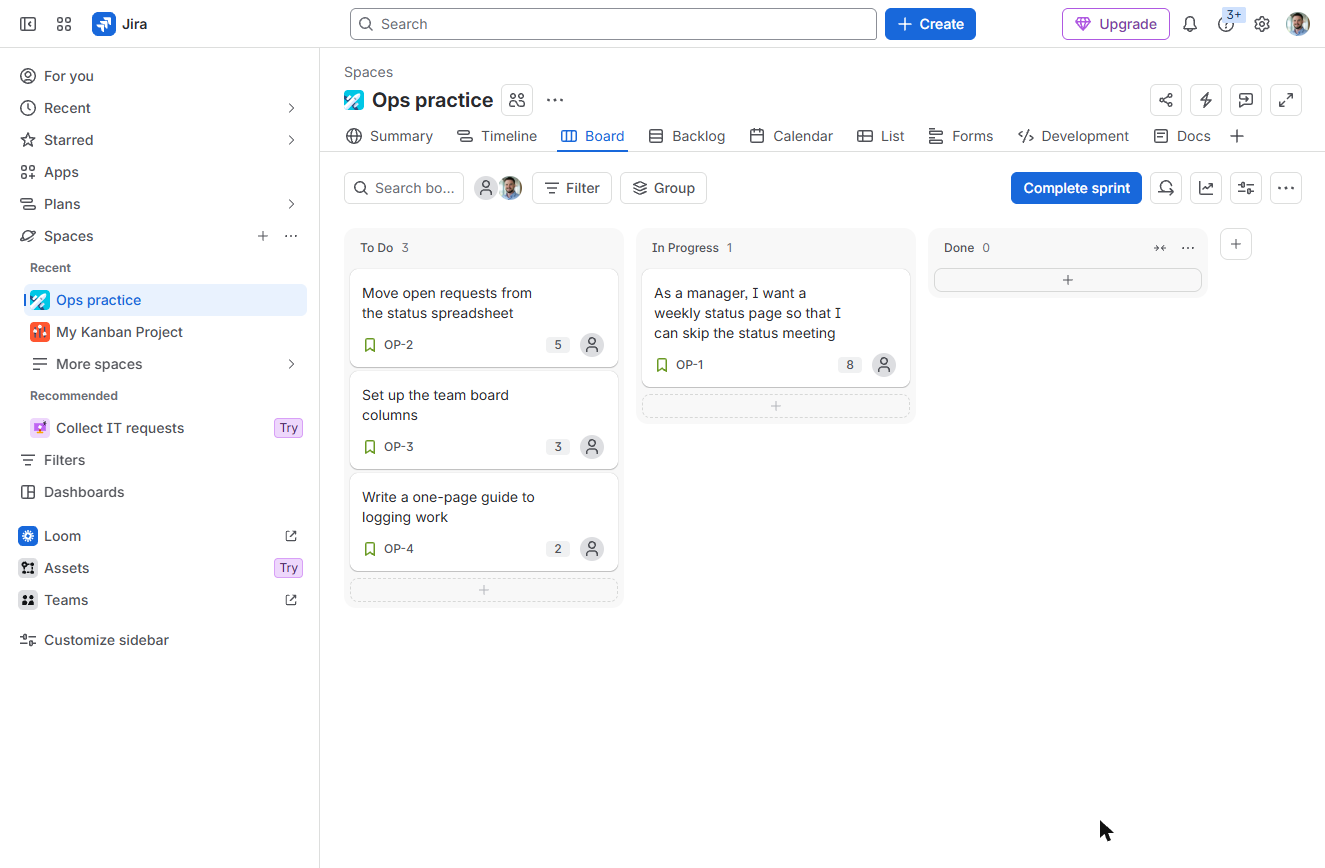The width and height of the screenshot is (1325, 868).
Task: Open the app switcher grid icon
Action: pyautogui.click(x=64, y=24)
